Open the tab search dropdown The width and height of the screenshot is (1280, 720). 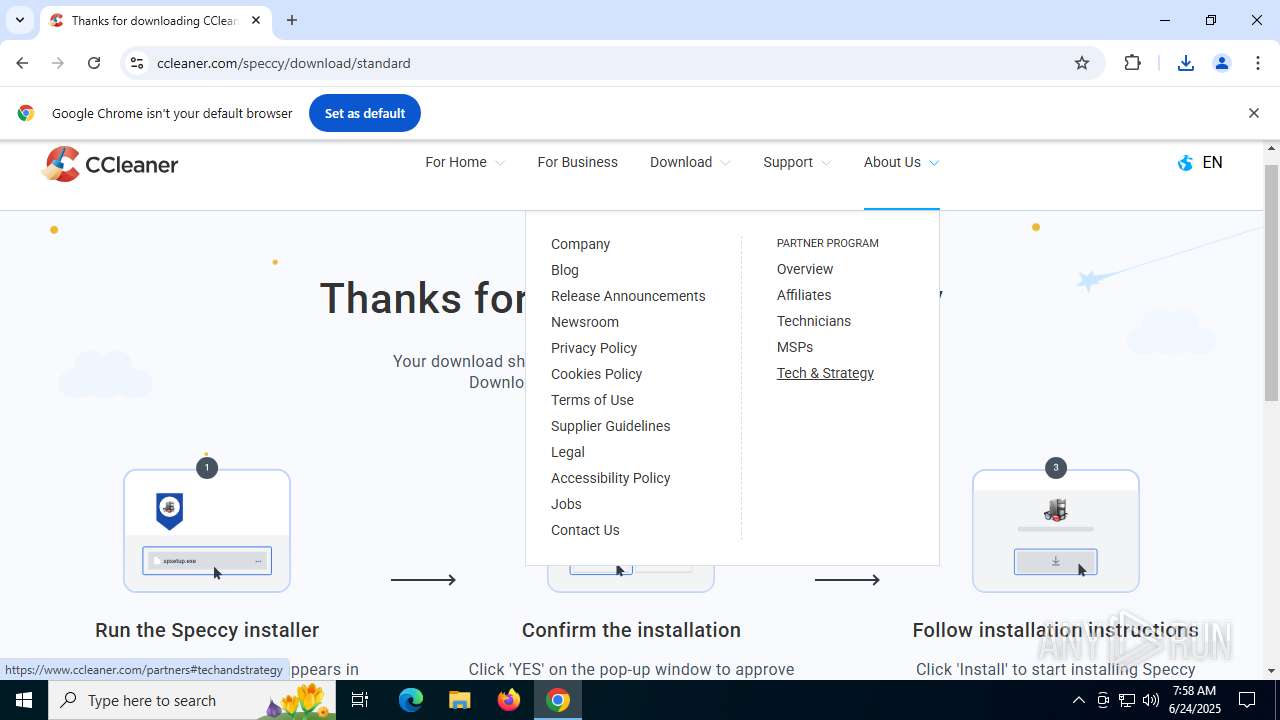(x=19, y=20)
